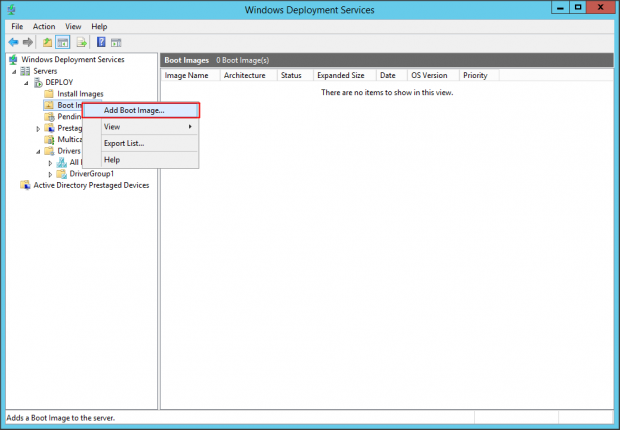Click the Export List toolbar icon
The width and height of the screenshot is (620, 430).
pos(80,42)
